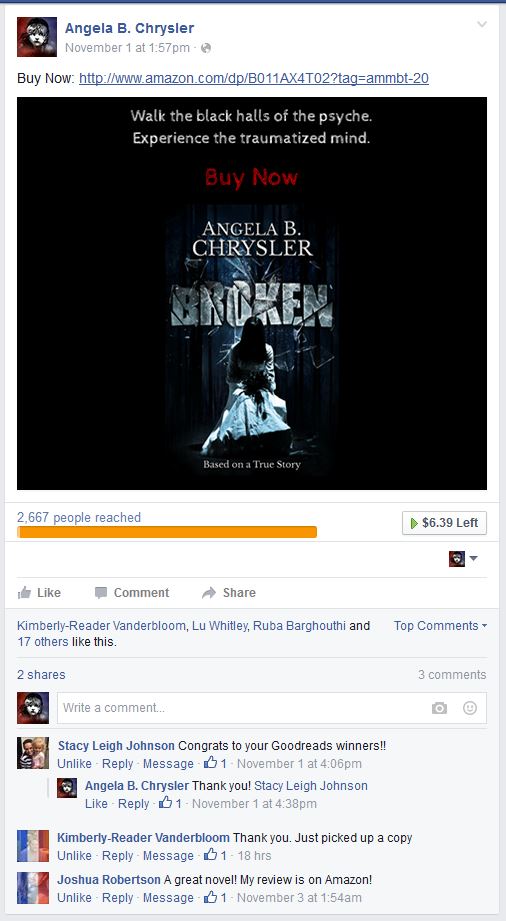Click the camera icon in comment box
The height and width of the screenshot is (921, 506).
[439, 708]
